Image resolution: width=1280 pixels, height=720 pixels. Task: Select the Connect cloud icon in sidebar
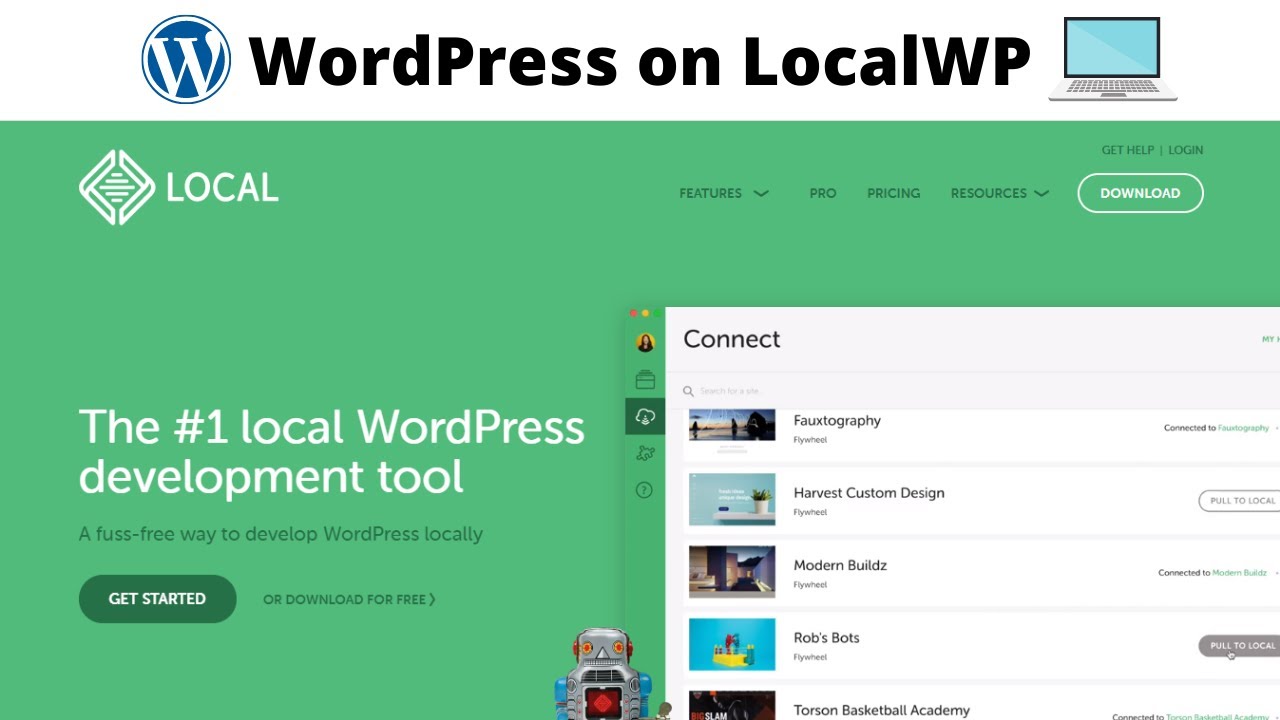(645, 416)
